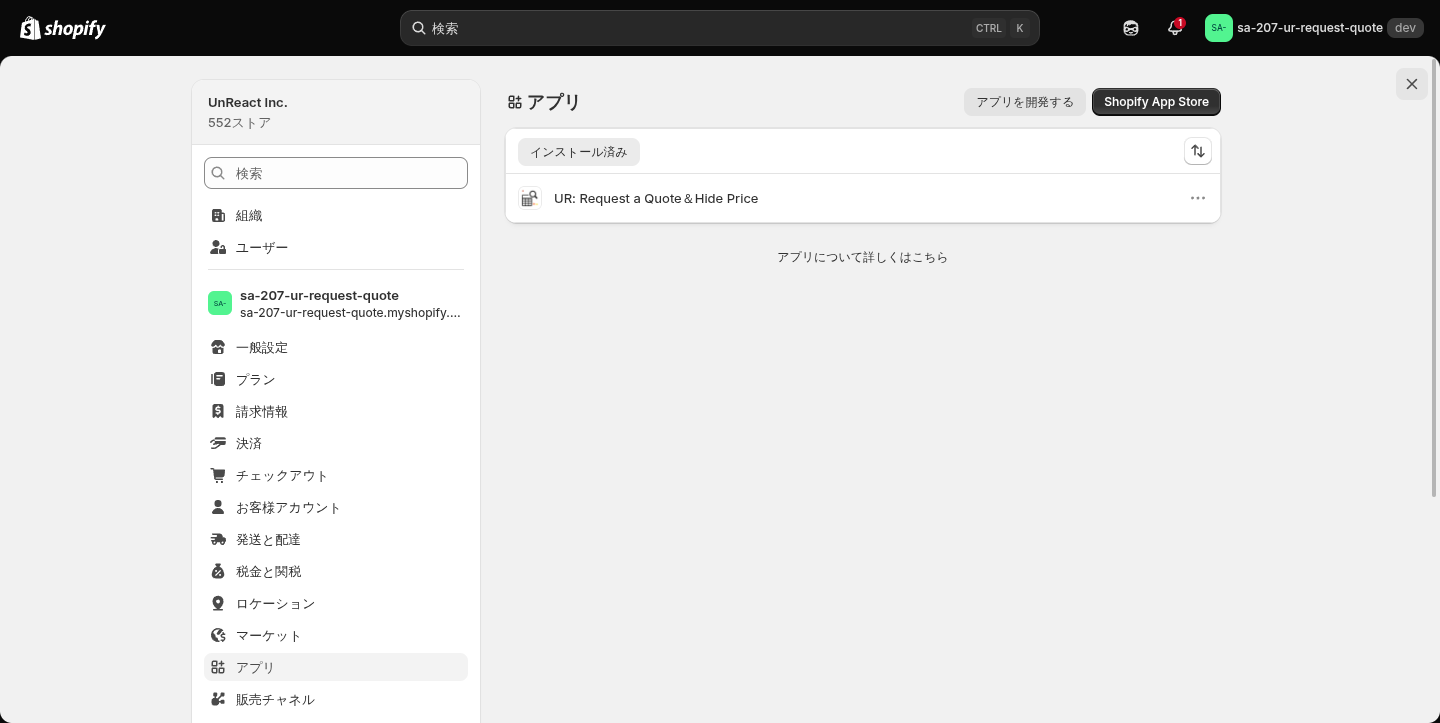
Task: Click the SA- store avatar in top bar
Action: pos(1219,28)
